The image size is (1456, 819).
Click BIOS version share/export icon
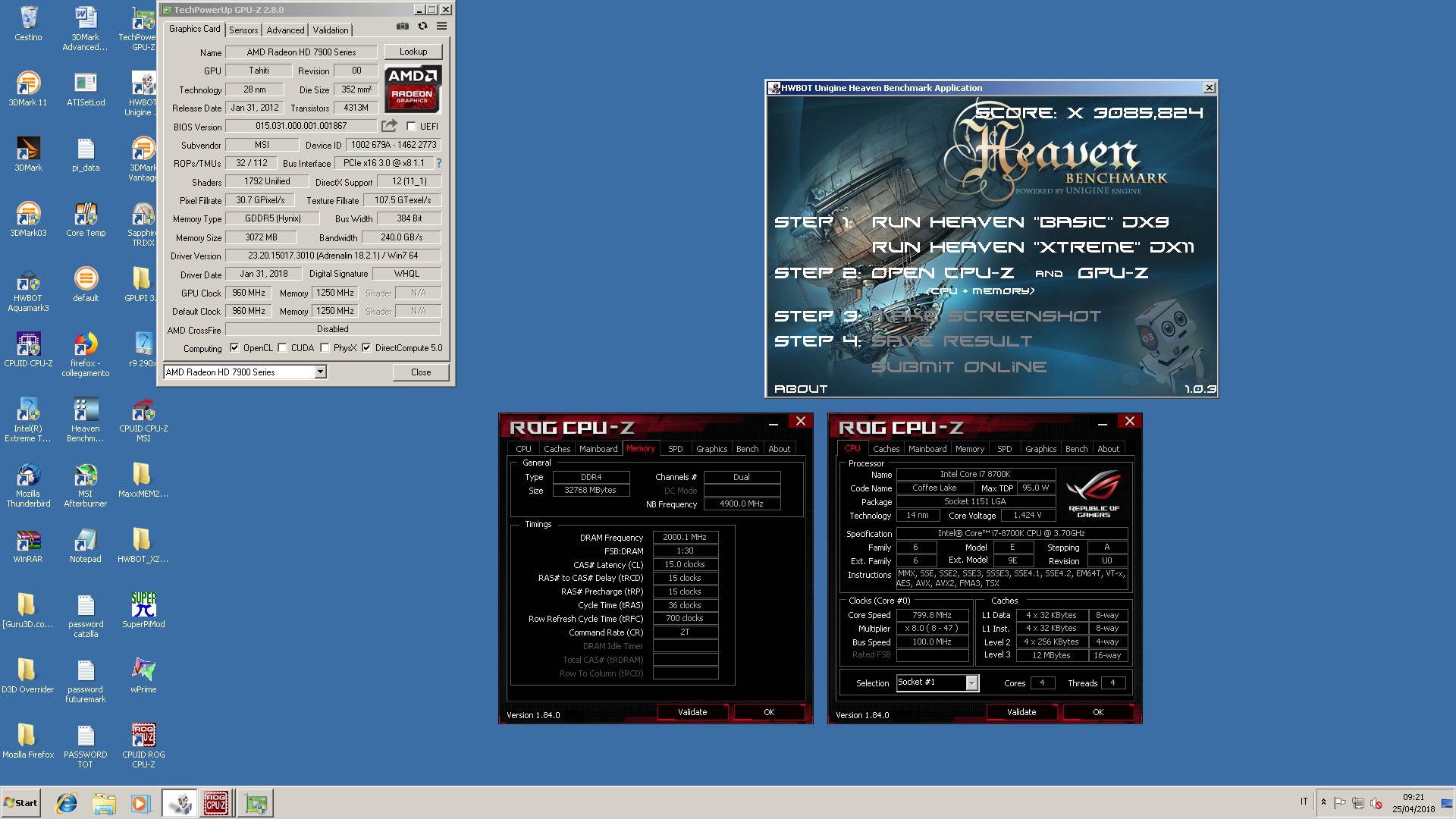[x=389, y=126]
